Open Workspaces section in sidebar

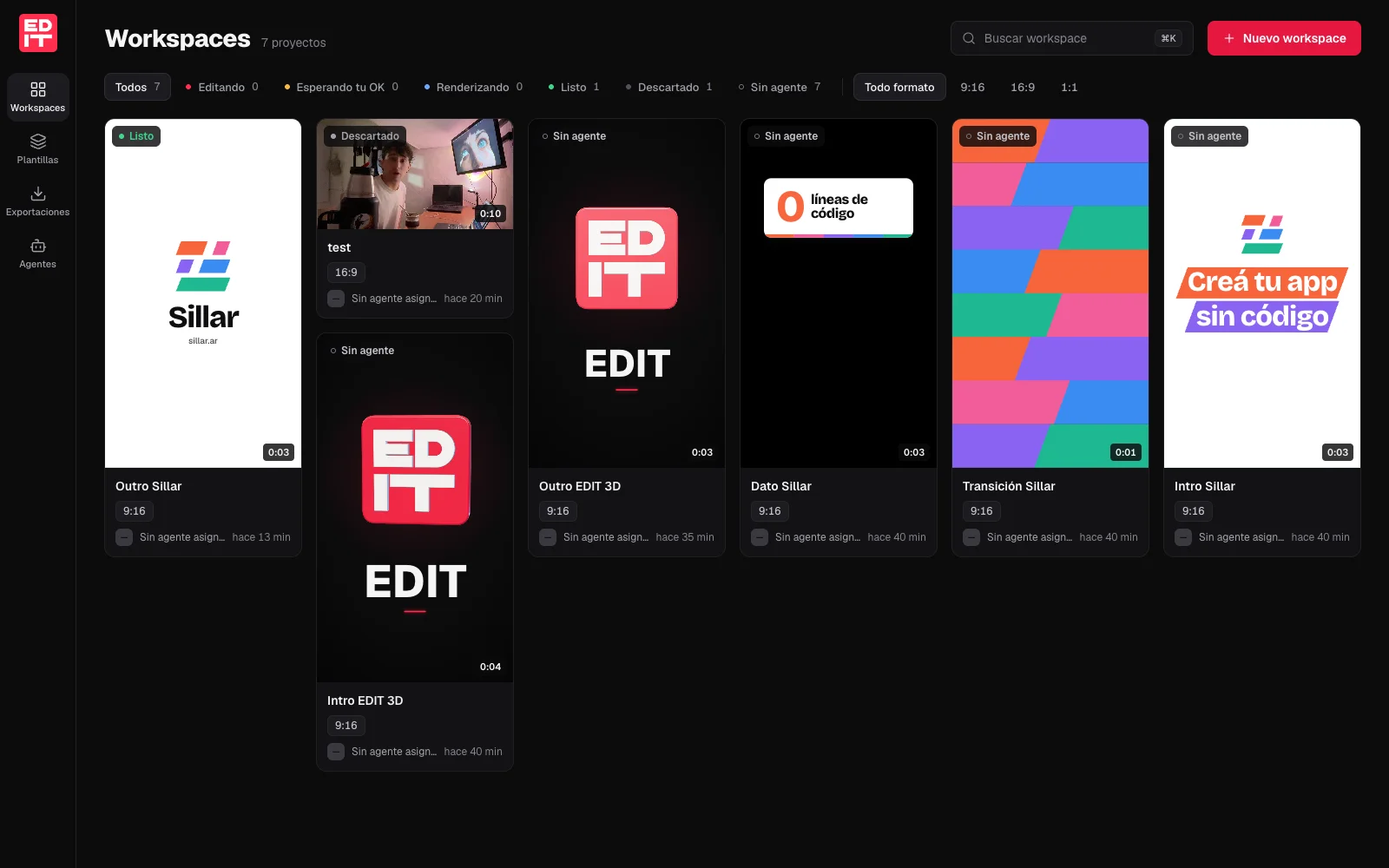[38, 97]
